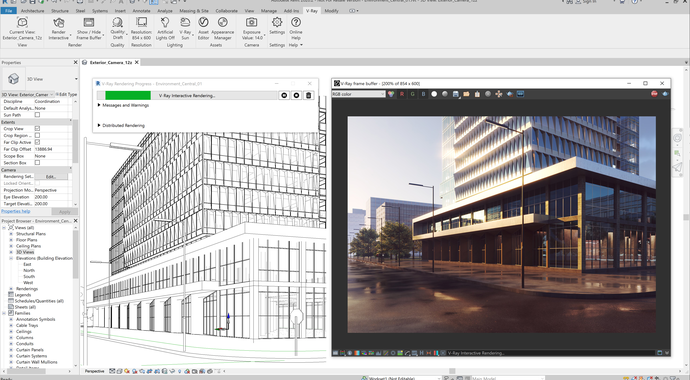Show or hide the Frame Buffer
Screen dimensions: 690x380
pyautogui.click(x=89, y=29)
